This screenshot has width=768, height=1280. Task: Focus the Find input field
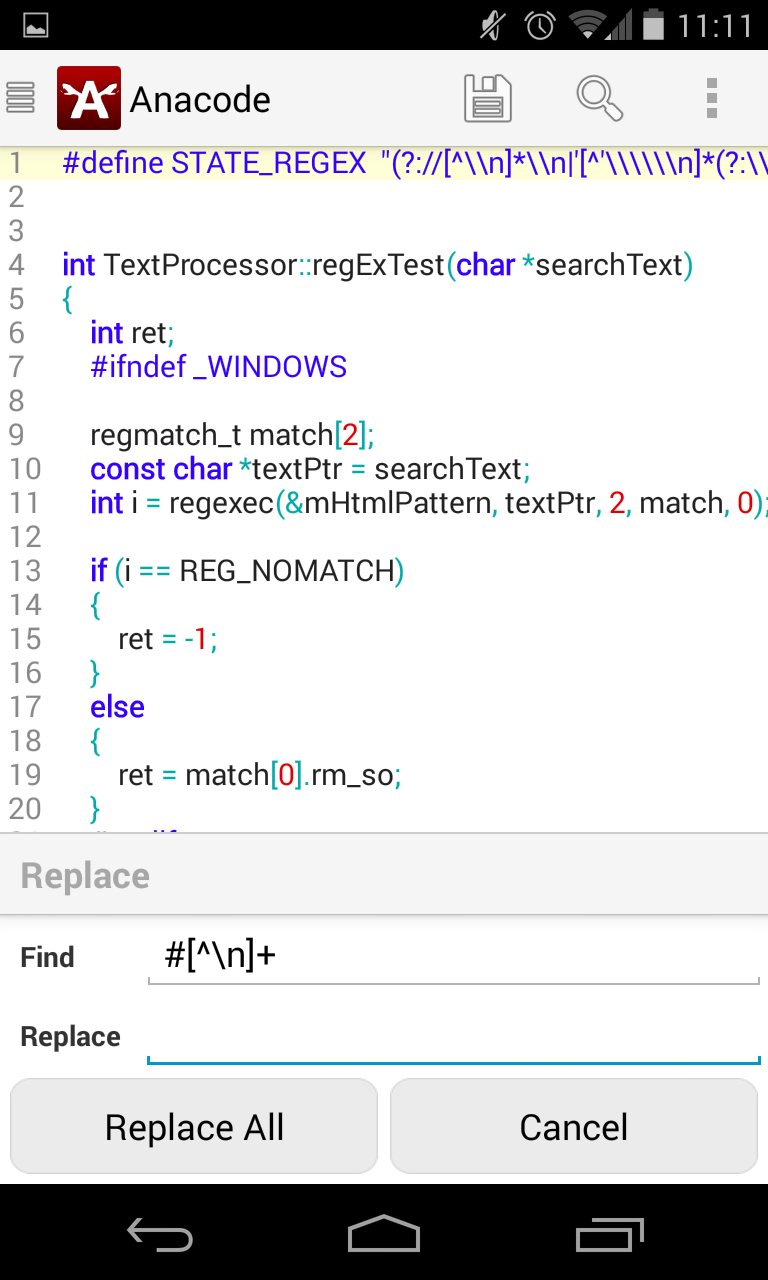[454, 957]
